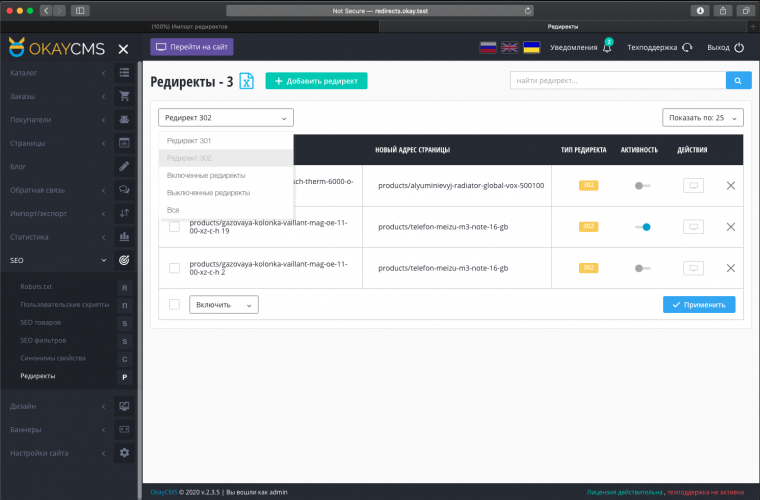The height and width of the screenshot is (500, 760).
Task: Open the Включить bulk action dropdown
Action: click(224, 304)
